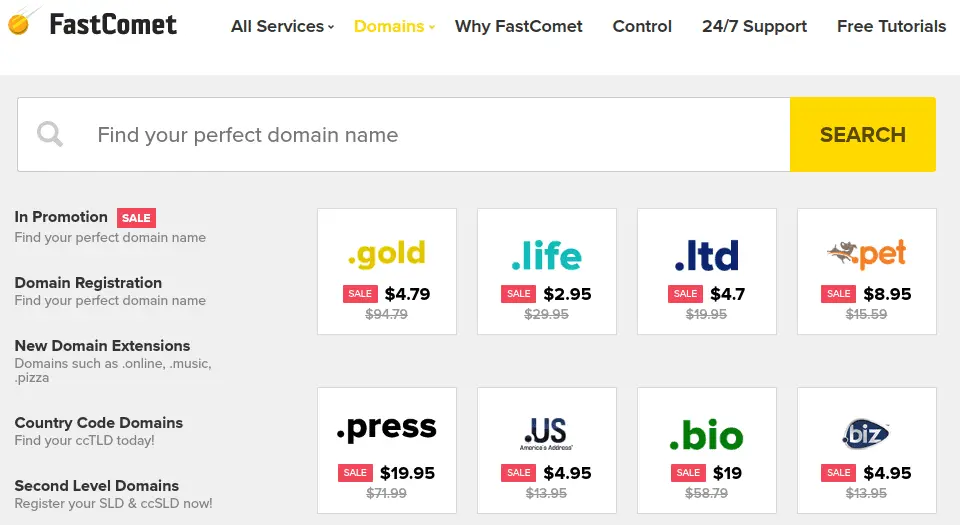Click the magnifying glass search icon
The height and width of the screenshot is (525, 960).
click(x=50, y=134)
